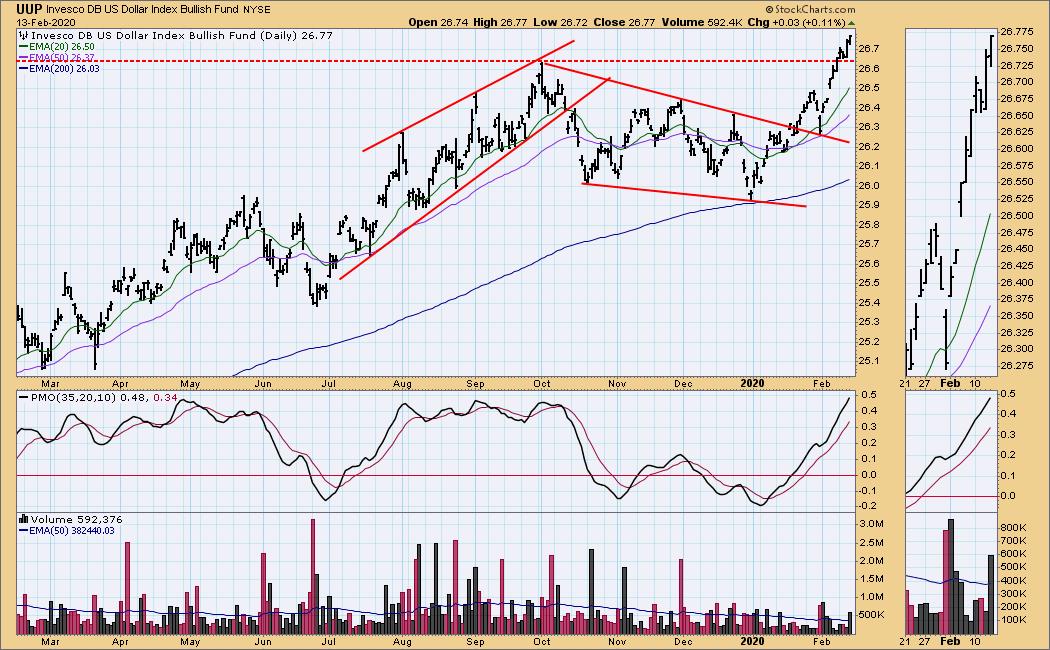This screenshot has height=650, width=1050.
Task: Click the 26.575 label on the inset axis
Action: pyautogui.click(x=1016, y=165)
